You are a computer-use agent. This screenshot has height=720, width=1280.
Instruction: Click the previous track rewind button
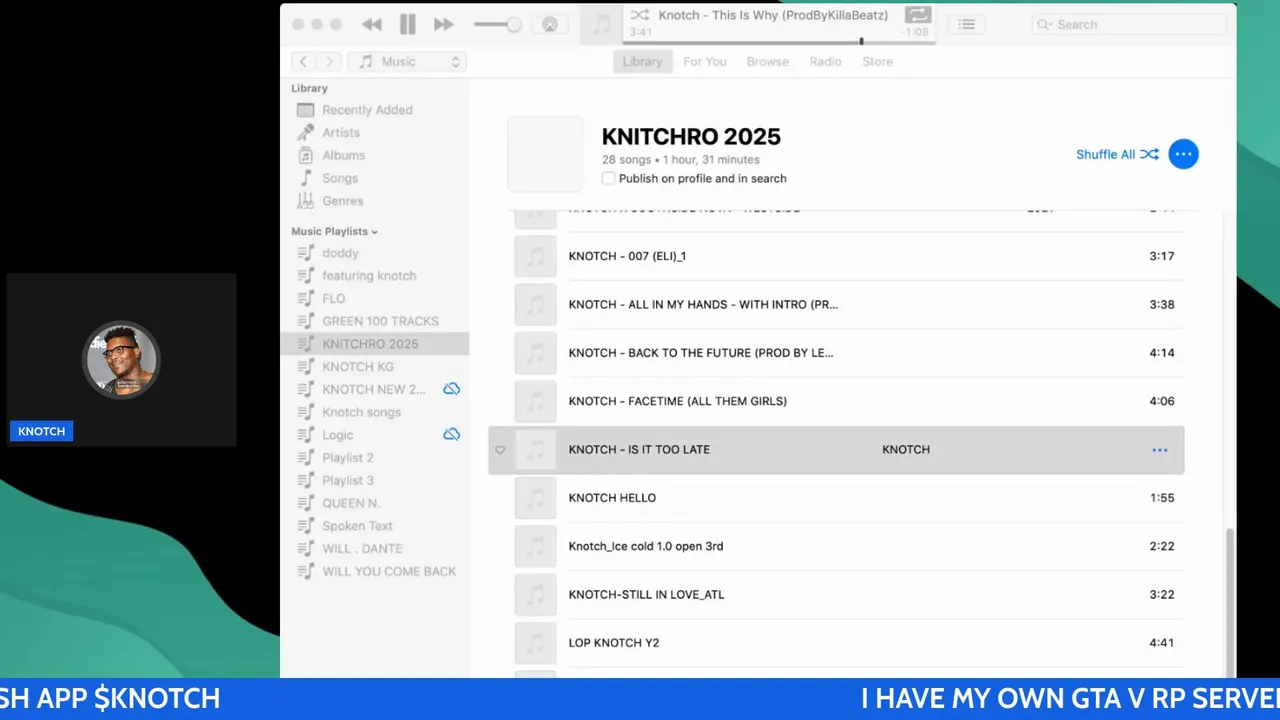click(x=371, y=25)
